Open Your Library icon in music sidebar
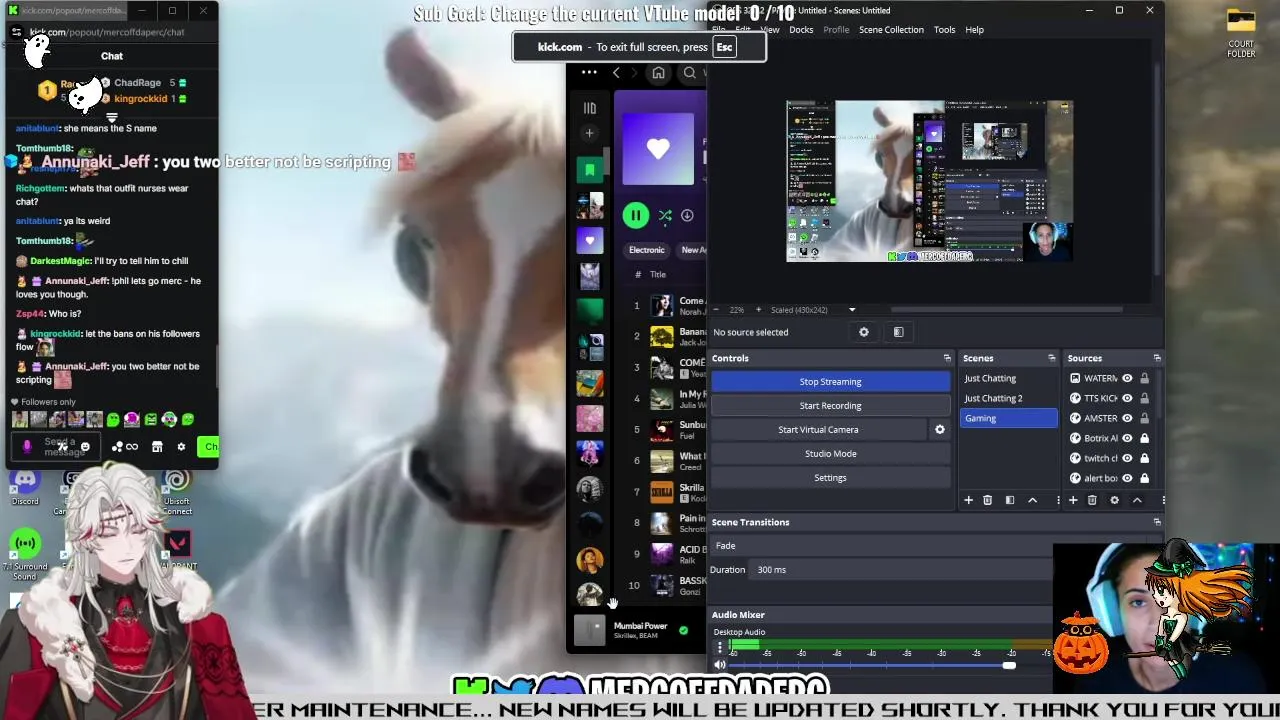 [590, 108]
